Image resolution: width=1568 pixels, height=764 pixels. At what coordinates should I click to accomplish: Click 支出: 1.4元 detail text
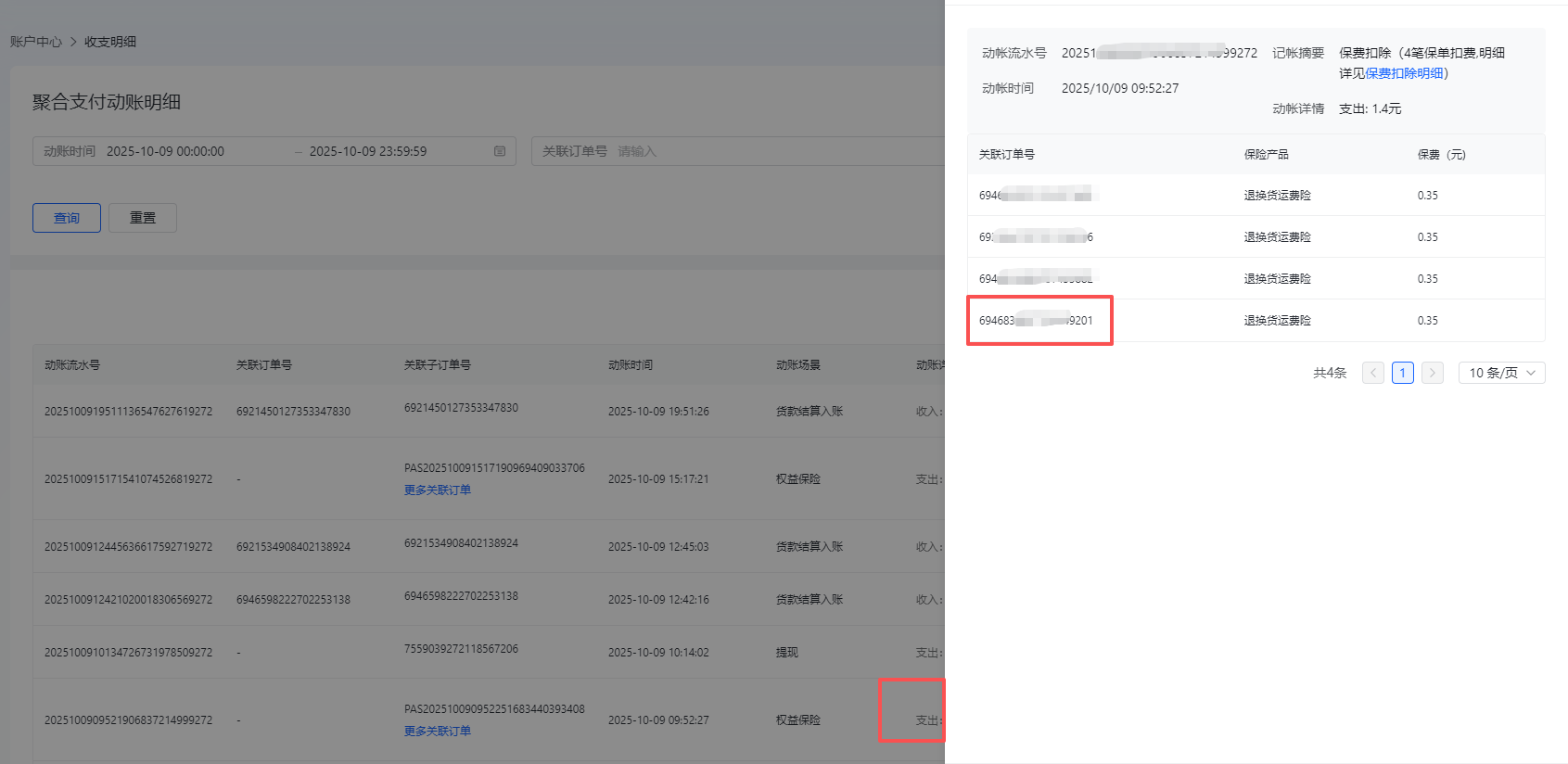pyautogui.click(x=1370, y=108)
